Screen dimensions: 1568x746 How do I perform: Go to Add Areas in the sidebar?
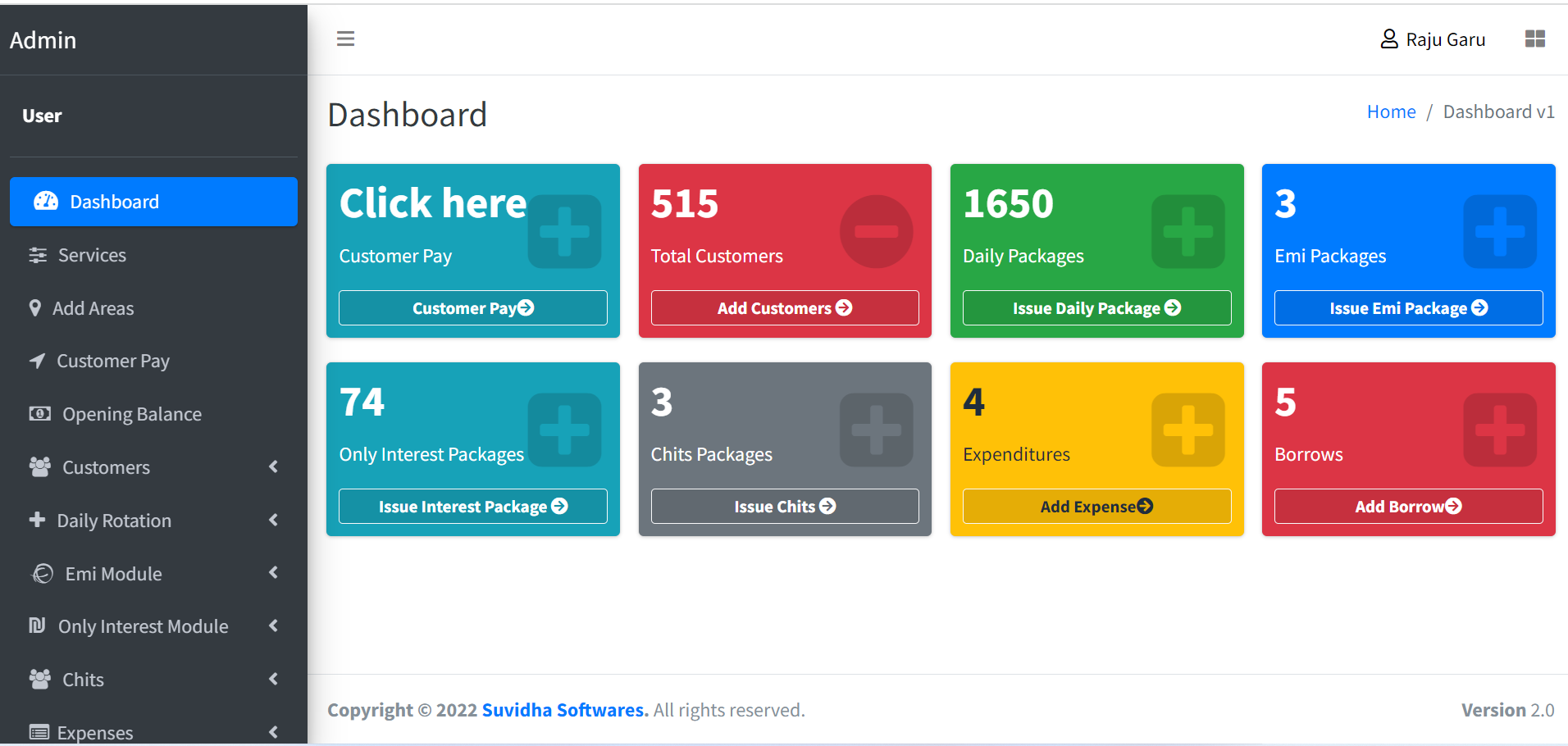pos(93,308)
